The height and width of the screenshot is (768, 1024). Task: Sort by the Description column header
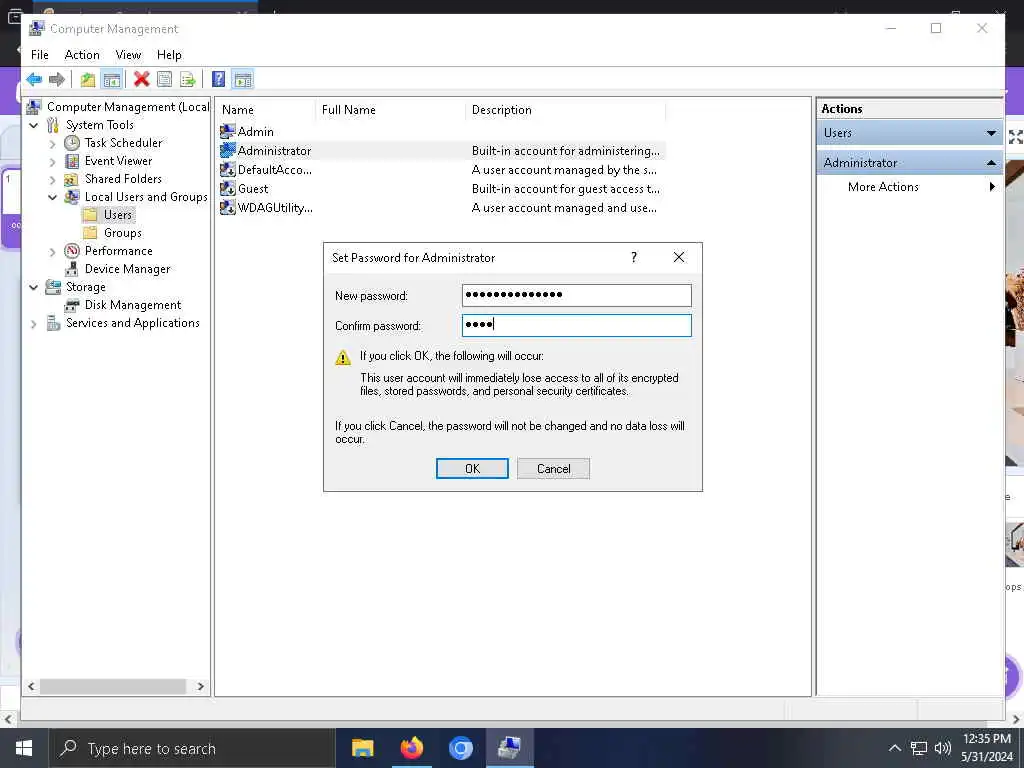point(565,110)
